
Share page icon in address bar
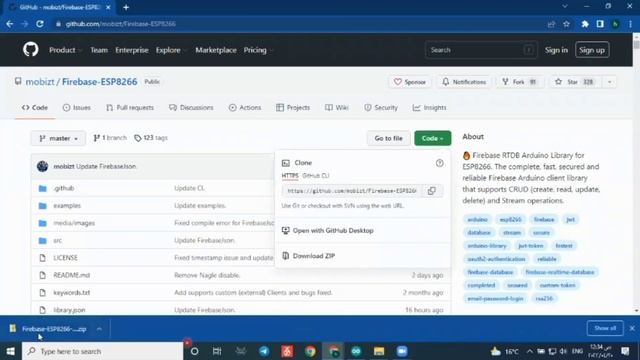point(551,24)
